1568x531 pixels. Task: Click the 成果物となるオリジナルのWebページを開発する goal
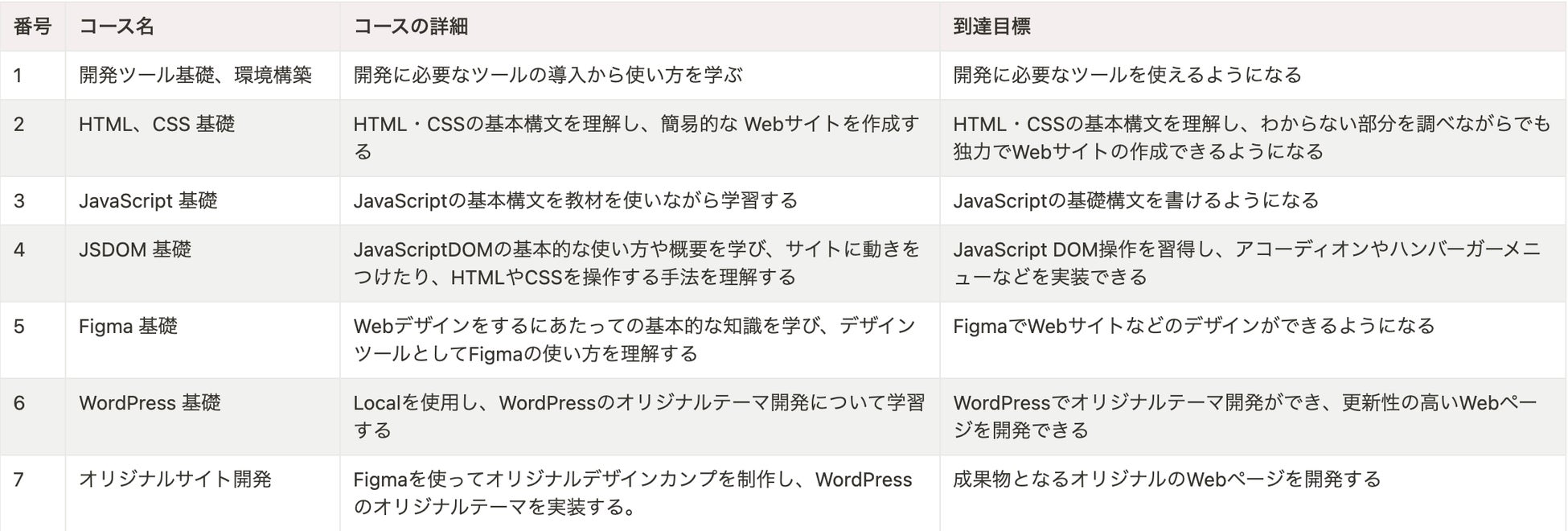click(1167, 480)
